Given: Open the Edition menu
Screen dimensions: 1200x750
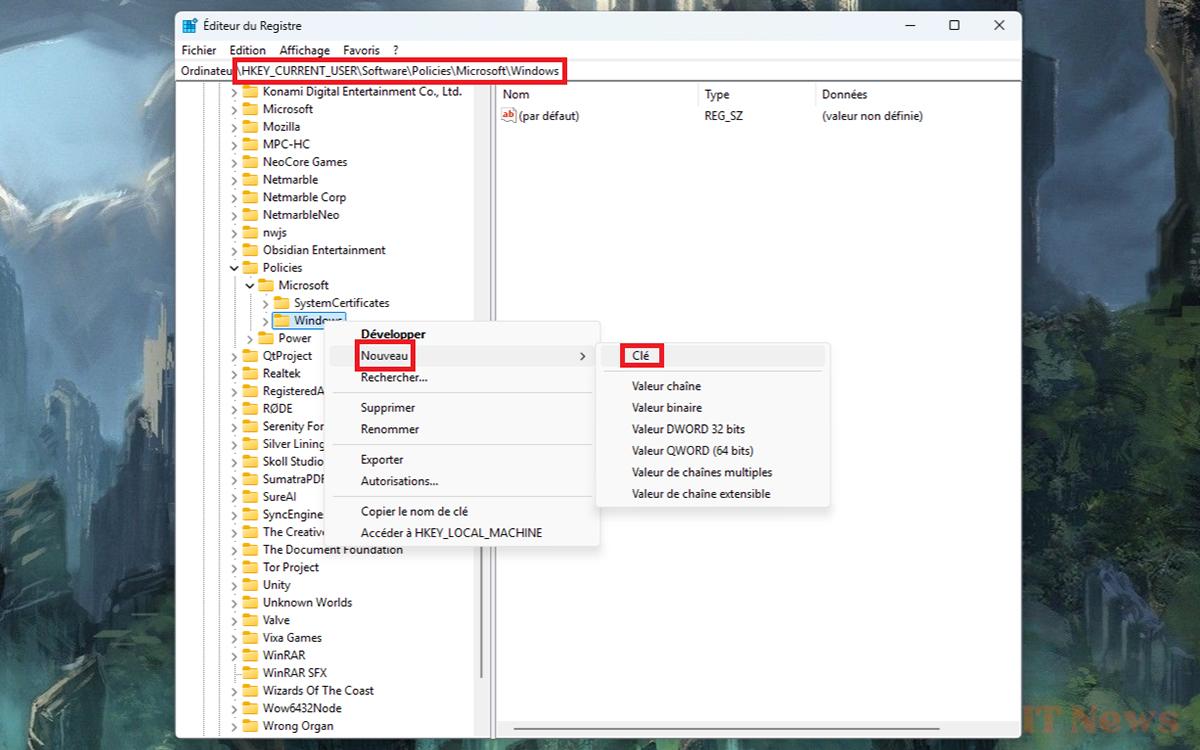Looking at the screenshot, I should coord(248,50).
